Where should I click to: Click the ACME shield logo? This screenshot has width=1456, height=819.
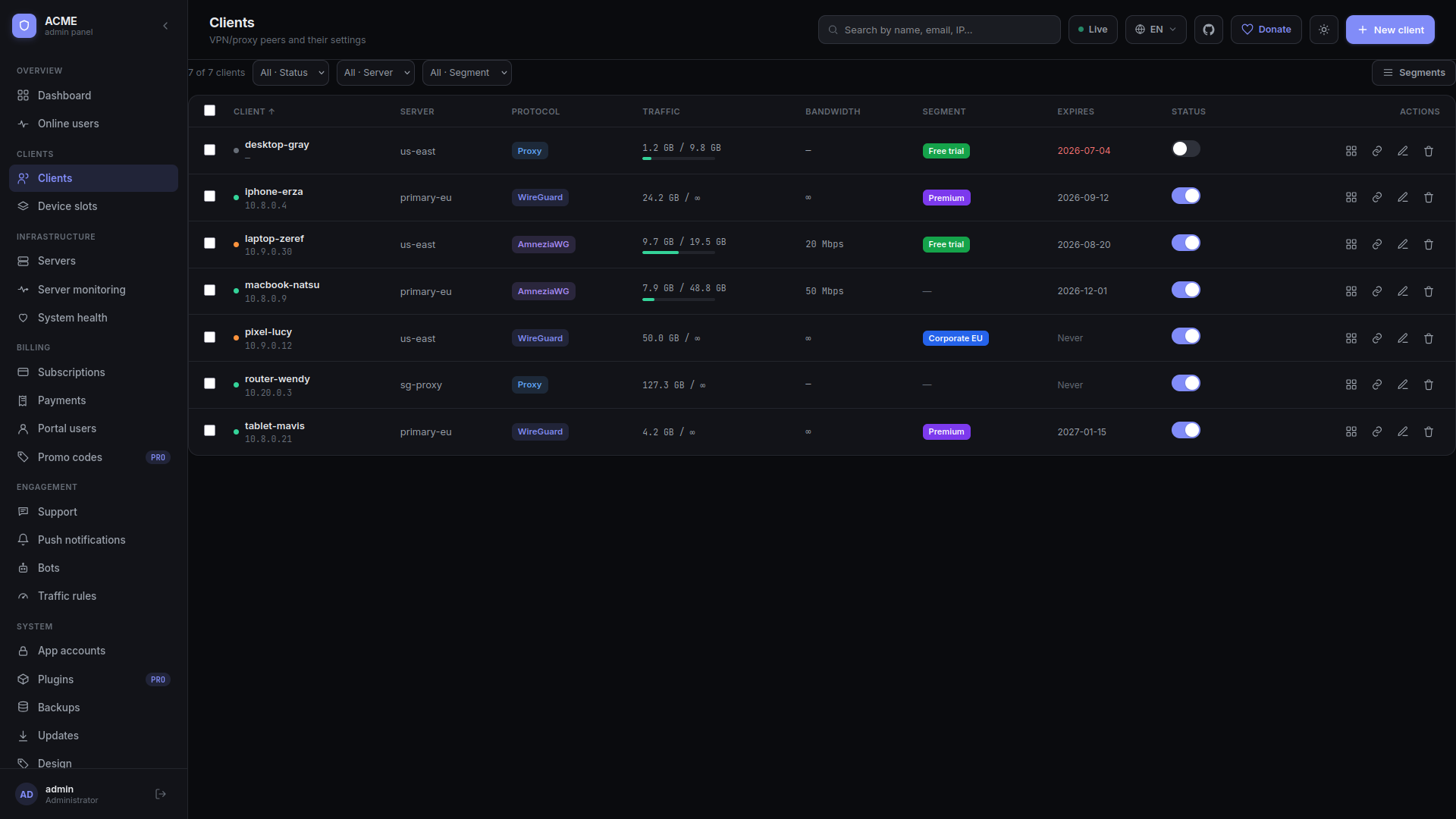tap(24, 26)
